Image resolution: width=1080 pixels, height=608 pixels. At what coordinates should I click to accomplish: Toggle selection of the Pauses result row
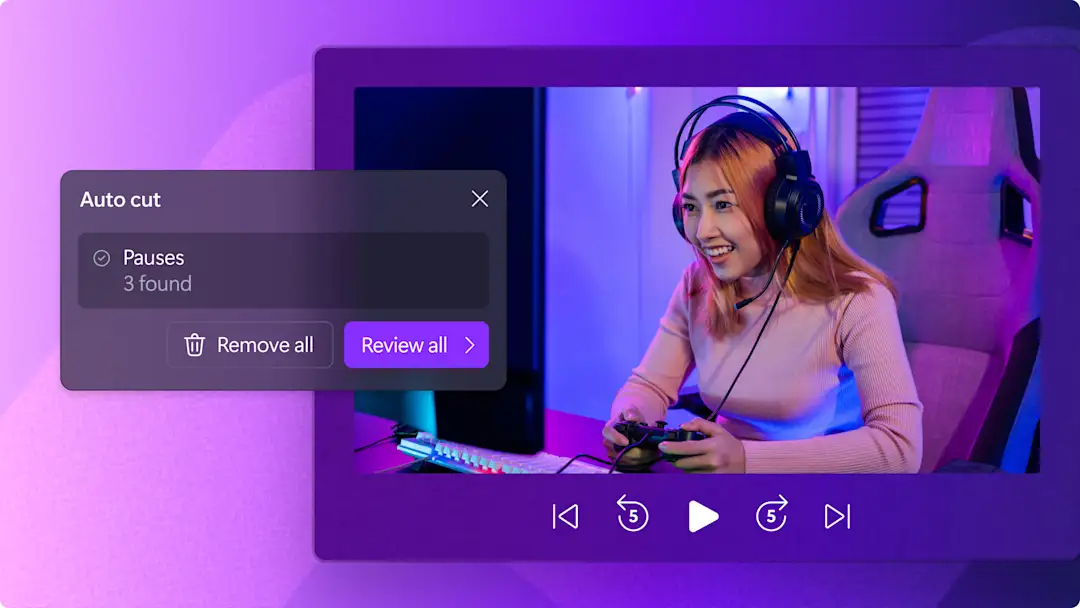(283, 270)
